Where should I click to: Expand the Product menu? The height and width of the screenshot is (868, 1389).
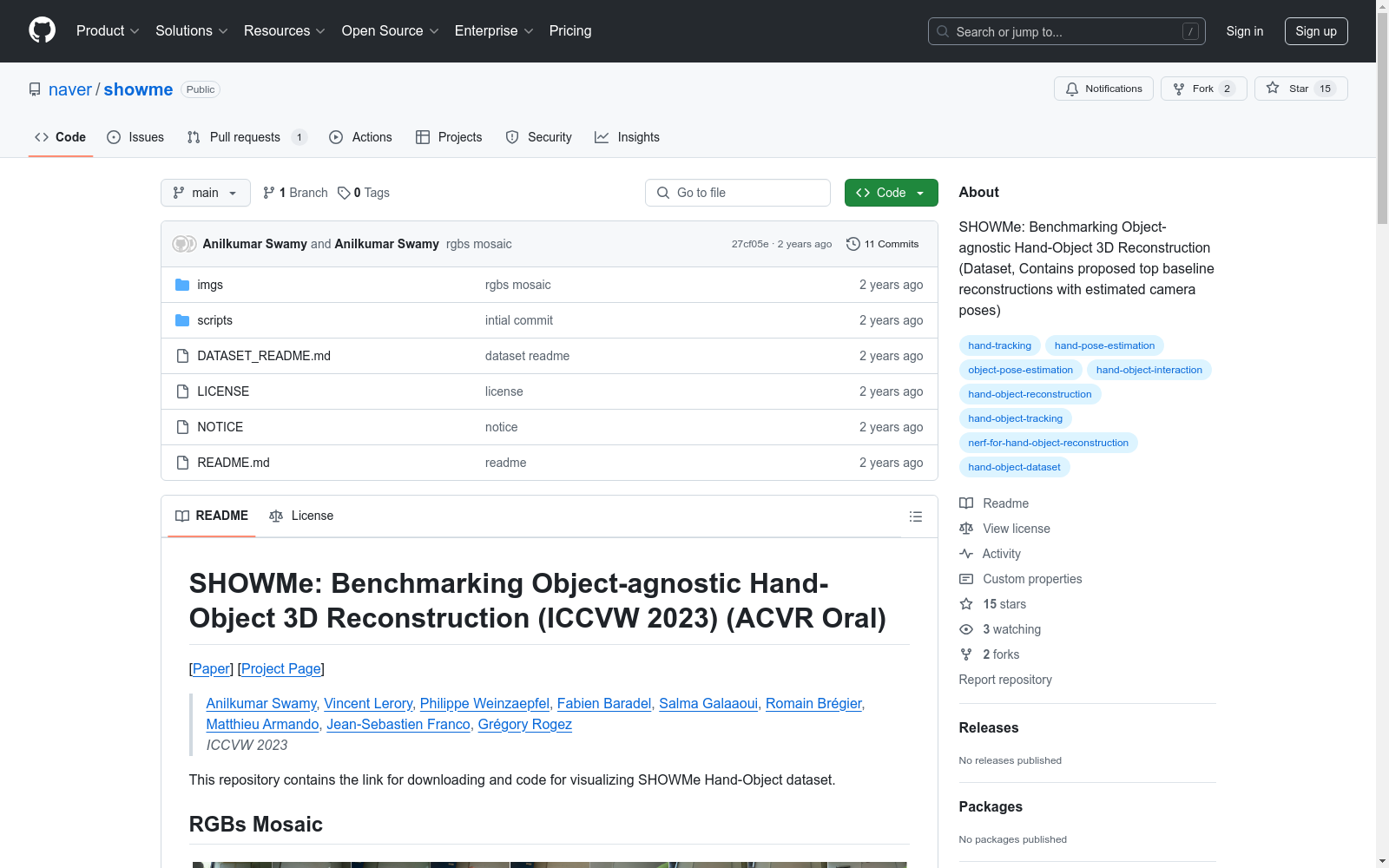tap(108, 31)
